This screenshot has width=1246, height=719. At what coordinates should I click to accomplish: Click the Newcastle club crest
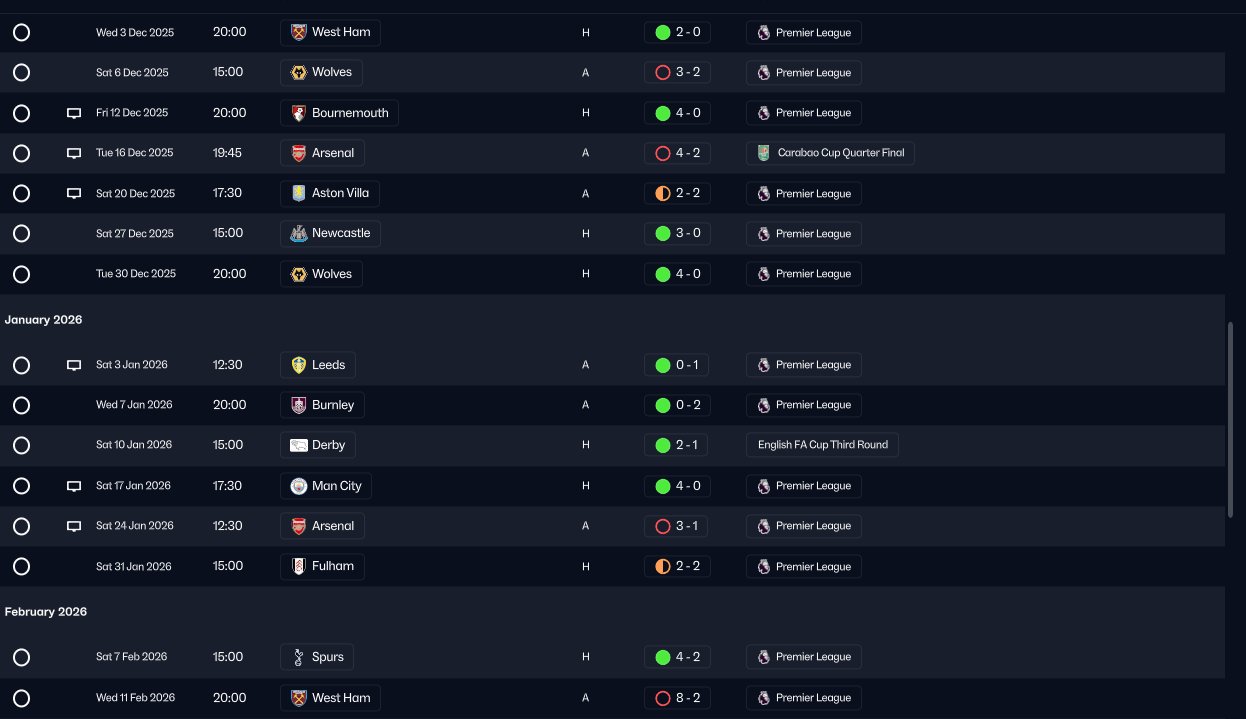point(297,233)
